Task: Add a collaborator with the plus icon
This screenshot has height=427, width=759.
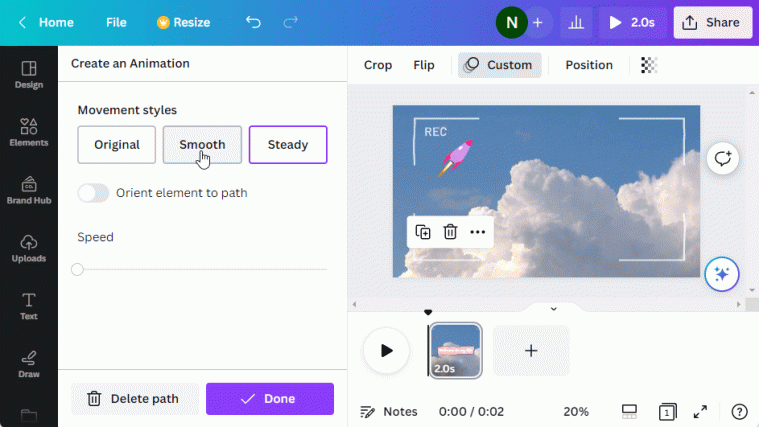Action: click(x=538, y=22)
